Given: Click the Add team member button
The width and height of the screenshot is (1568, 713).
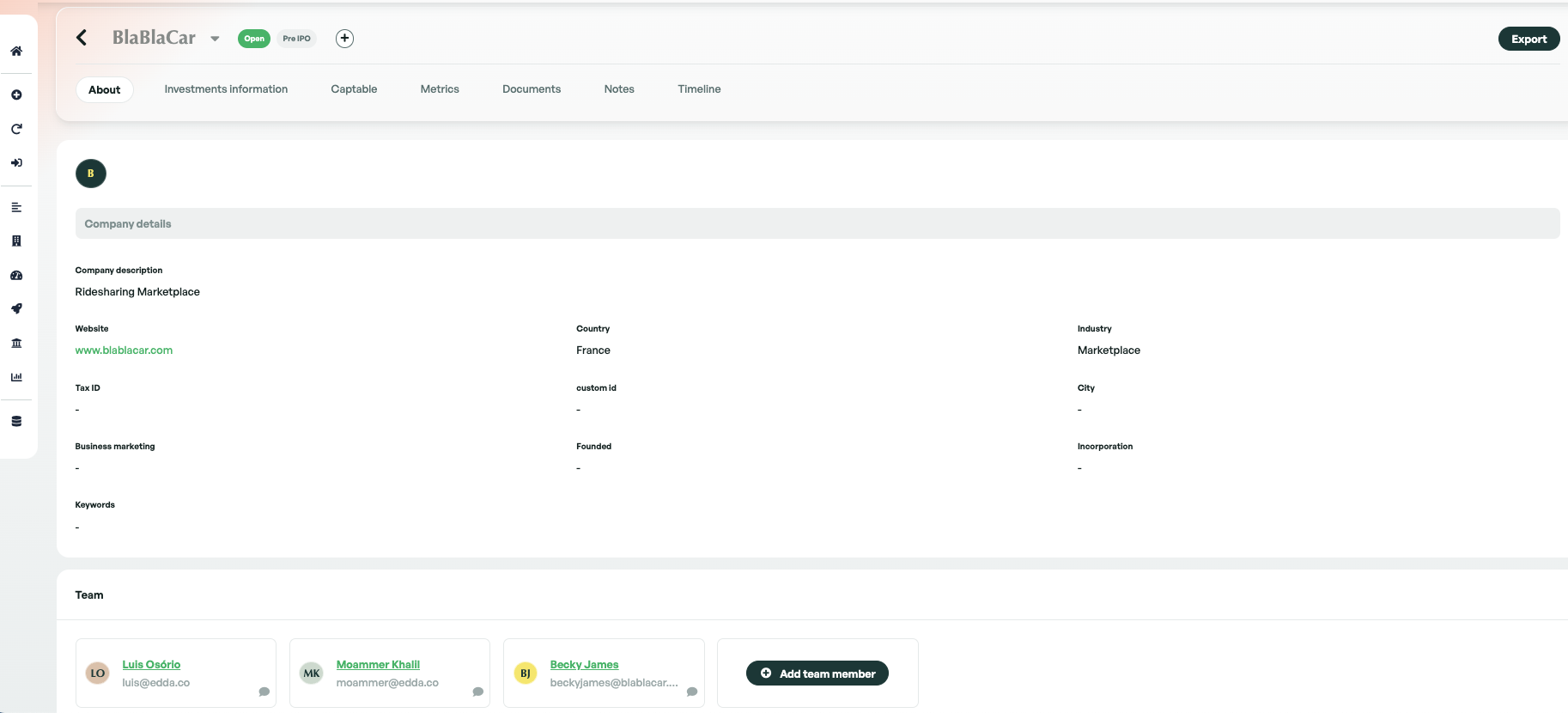Looking at the screenshot, I should (x=817, y=673).
